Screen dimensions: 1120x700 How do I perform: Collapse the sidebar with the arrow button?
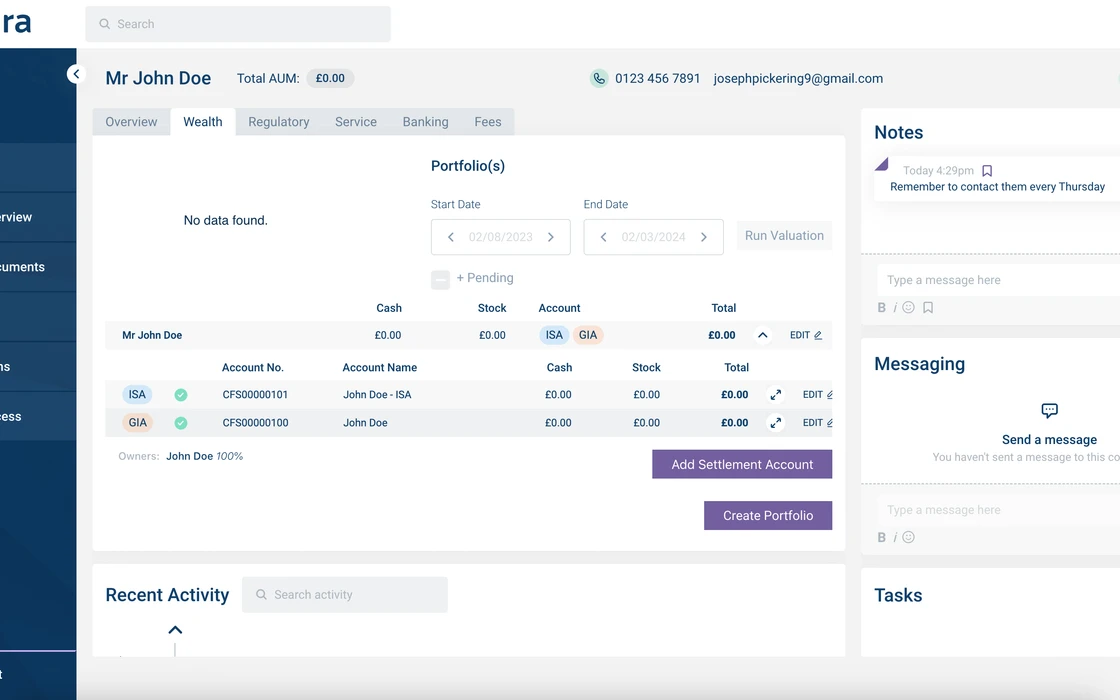tap(76, 74)
